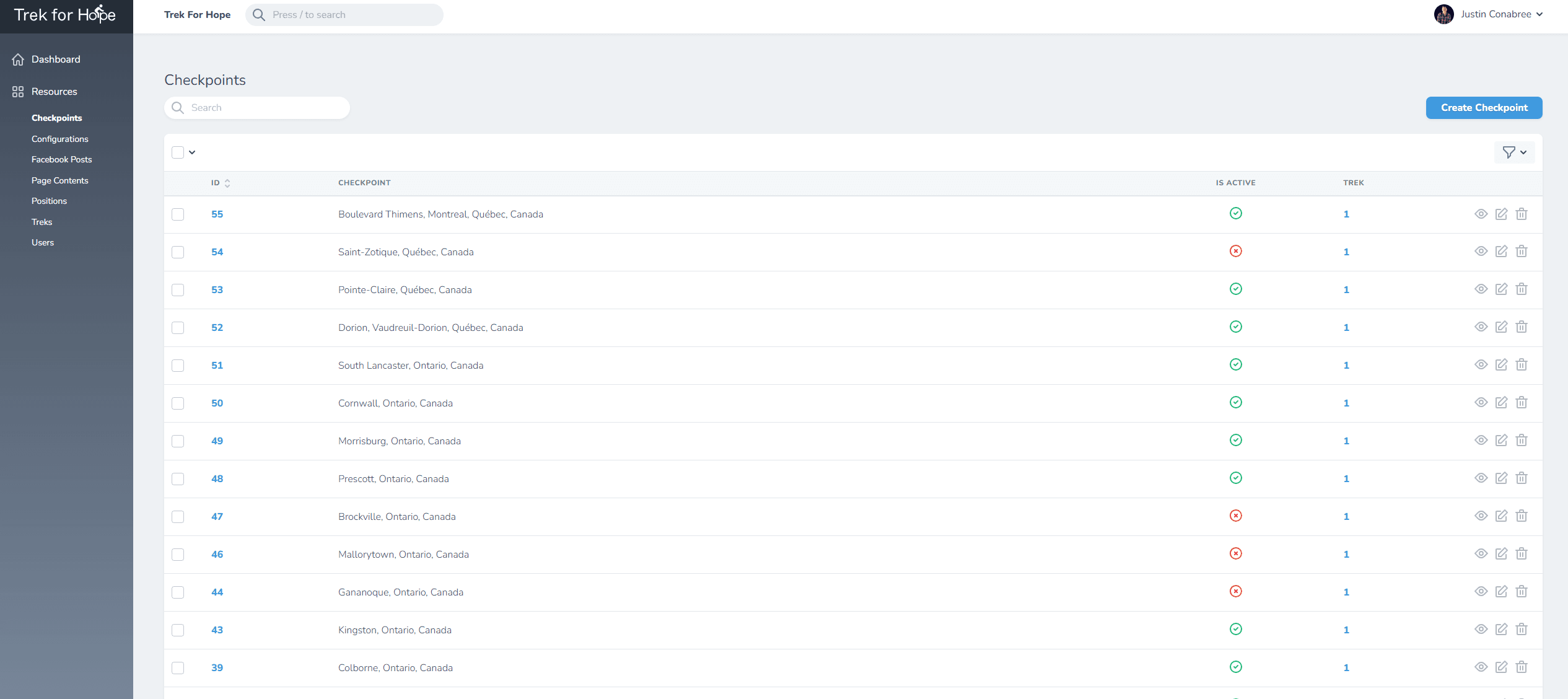Expand the select-all checkbox dropdown arrow
Viewport: 1568px width, 699px height.
192,152
